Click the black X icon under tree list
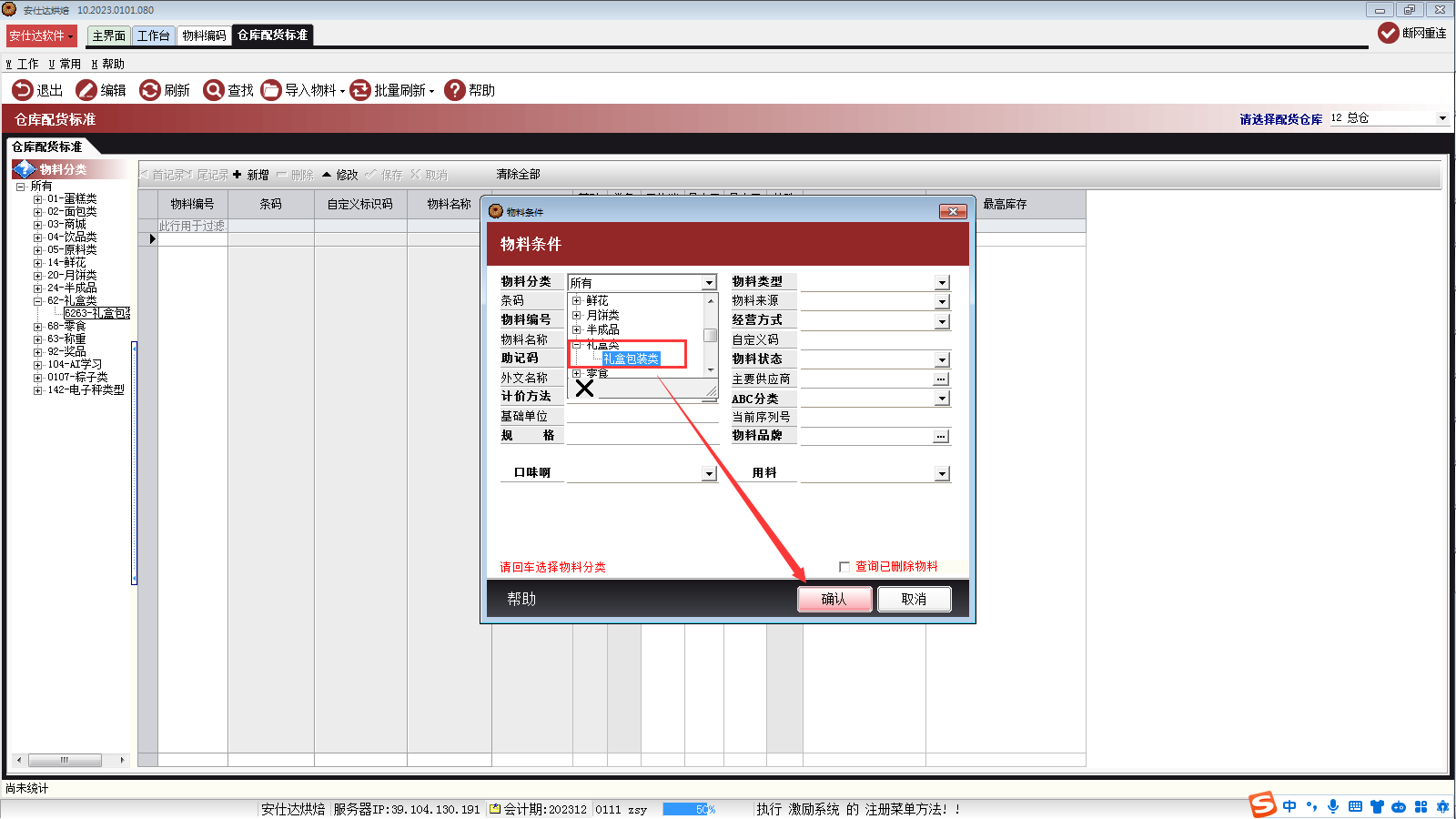Image resolution: width=1456 pixels, height=819 pixels. coord(584,389)
